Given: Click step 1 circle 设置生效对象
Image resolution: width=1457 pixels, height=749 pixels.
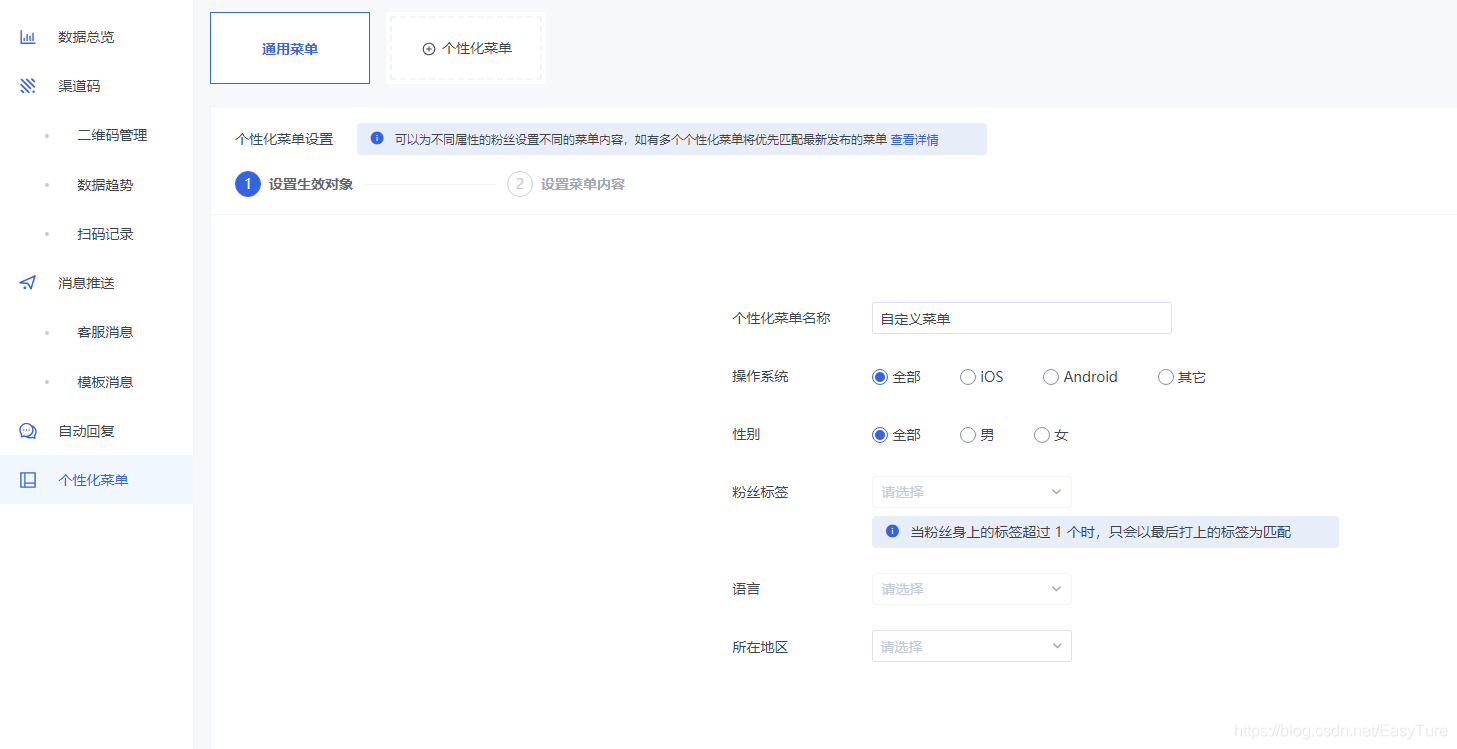Looking at the screenshot, I should 248,184.
